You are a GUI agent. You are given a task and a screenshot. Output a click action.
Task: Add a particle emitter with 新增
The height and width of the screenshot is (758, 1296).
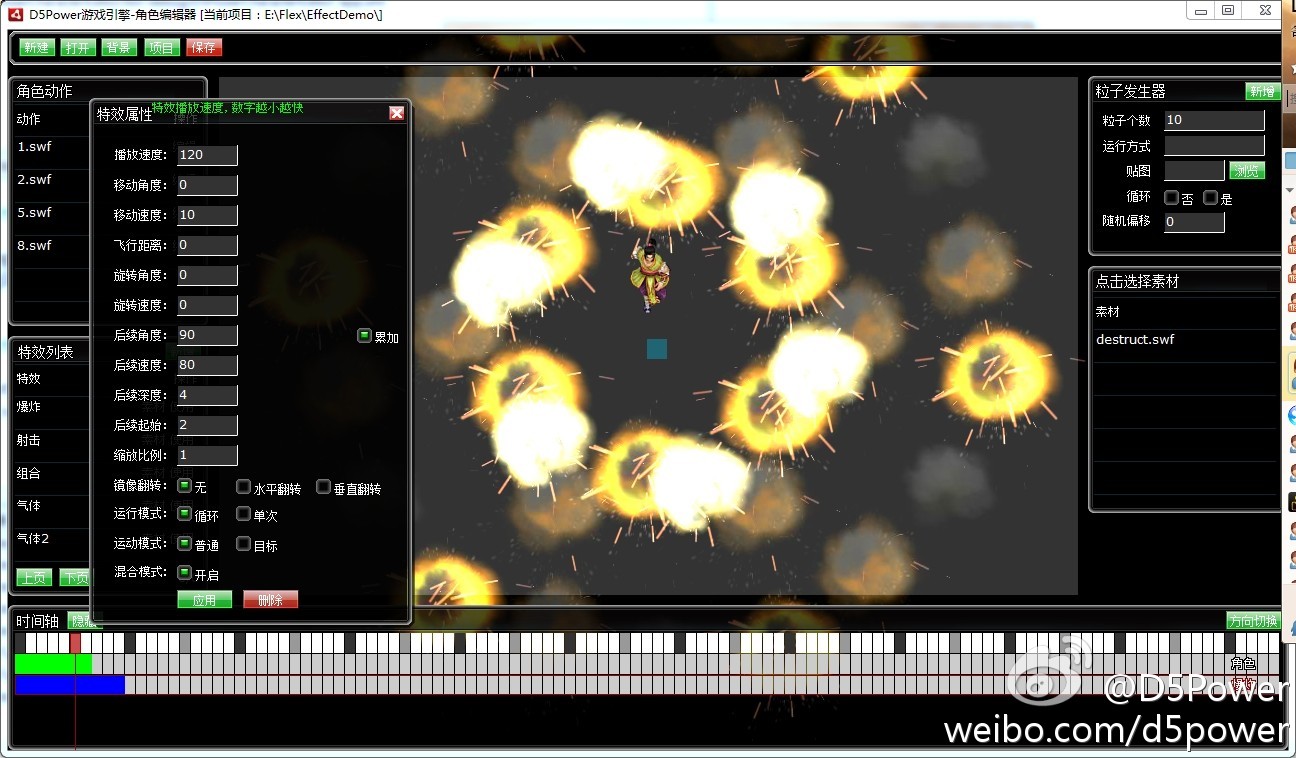tap(1263, 91)
